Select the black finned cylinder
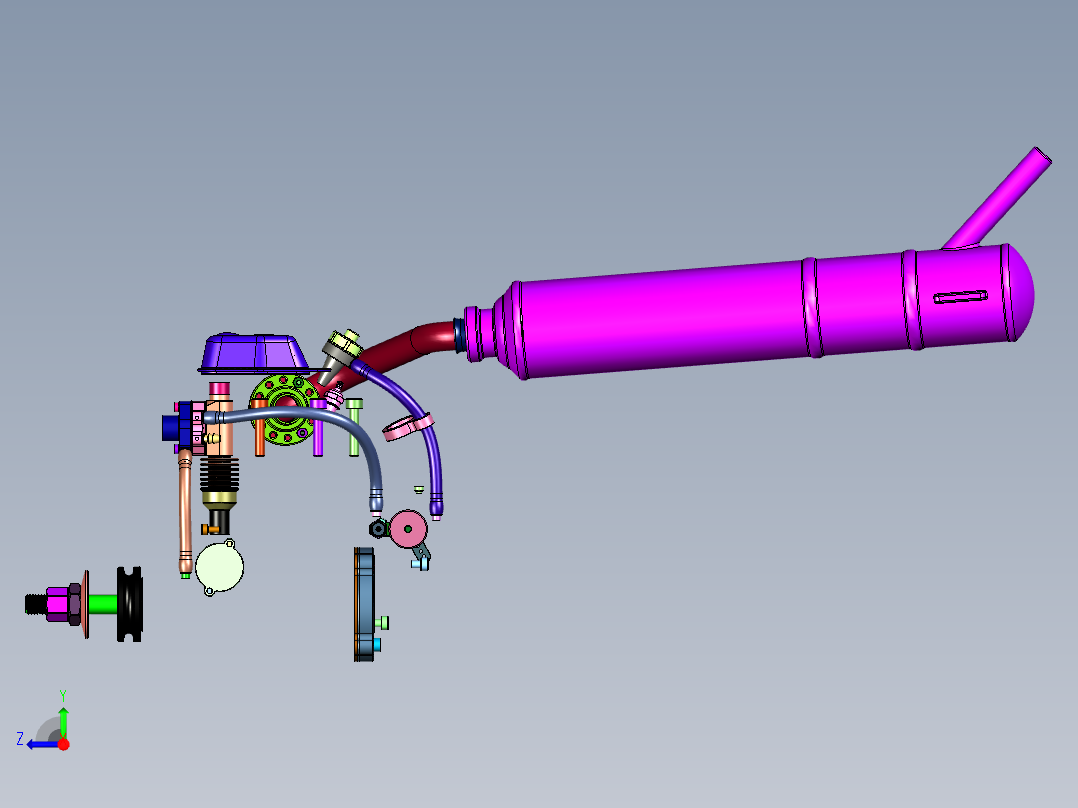Screen dimensions: 1078x808 tap(219, 474)
